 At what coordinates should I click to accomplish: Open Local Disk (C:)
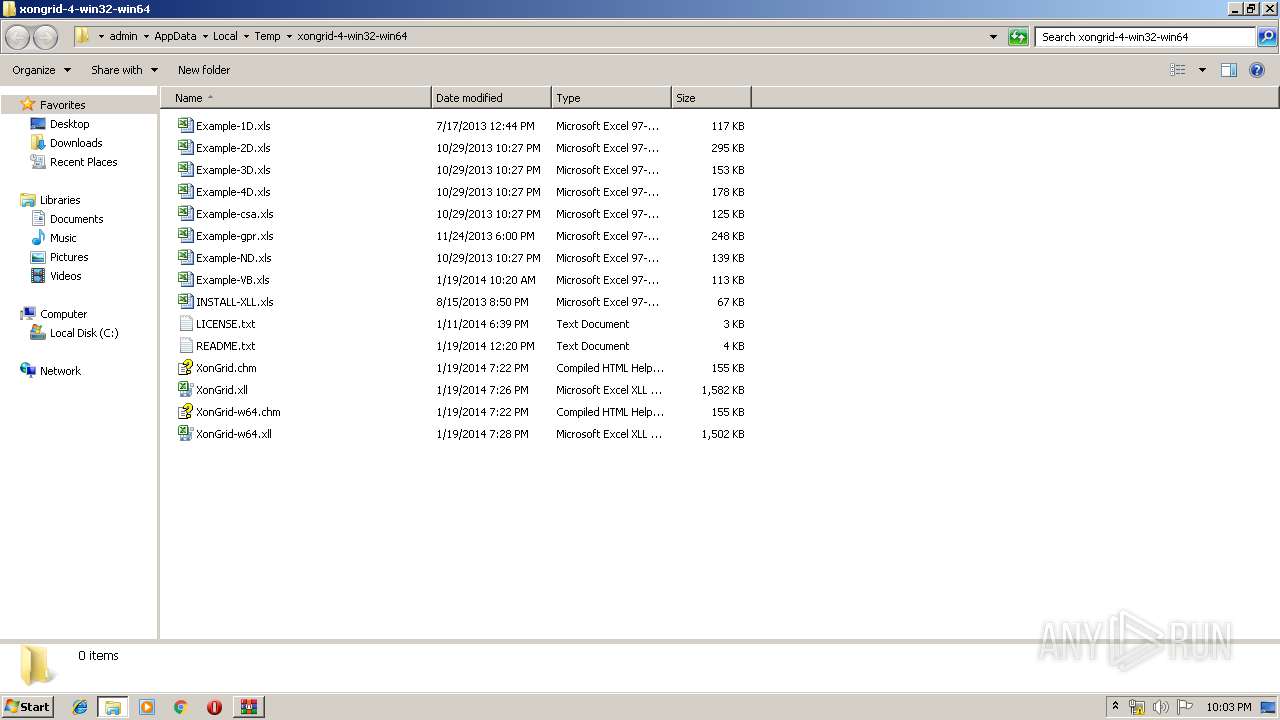tap(84, 333)
